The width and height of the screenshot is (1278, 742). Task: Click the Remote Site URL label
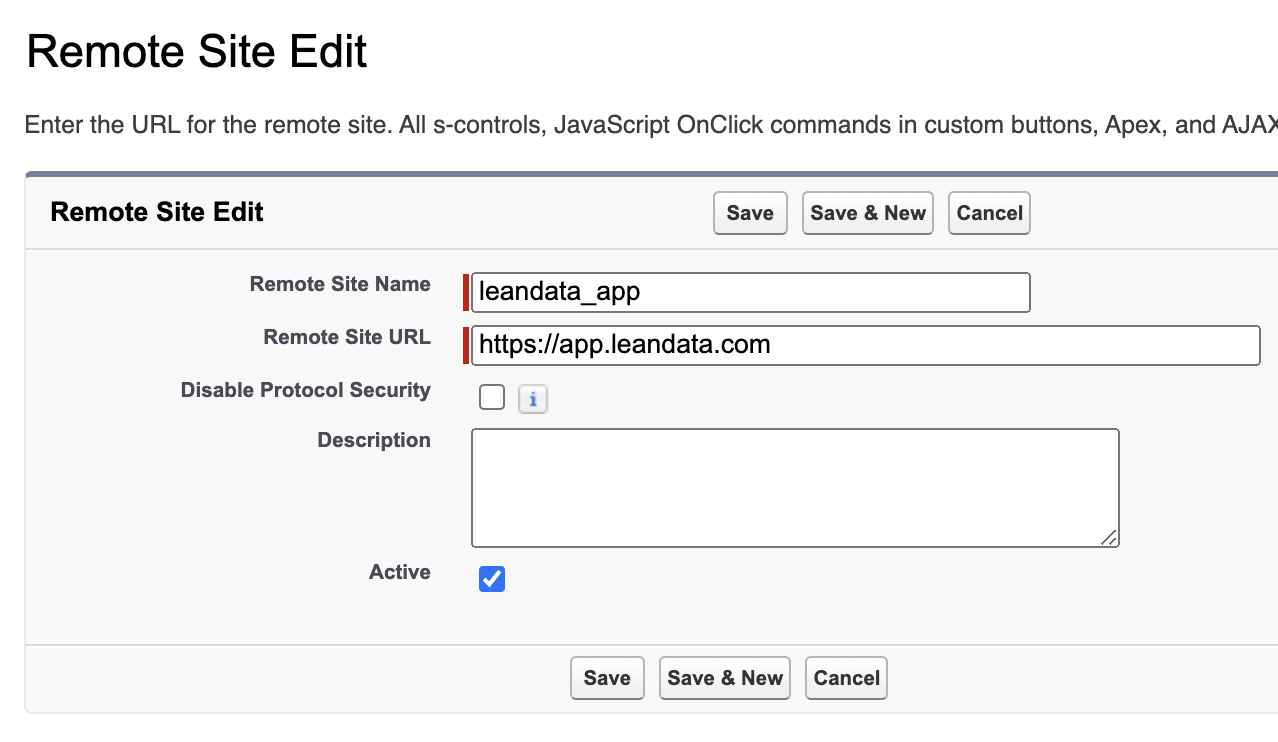347,337
